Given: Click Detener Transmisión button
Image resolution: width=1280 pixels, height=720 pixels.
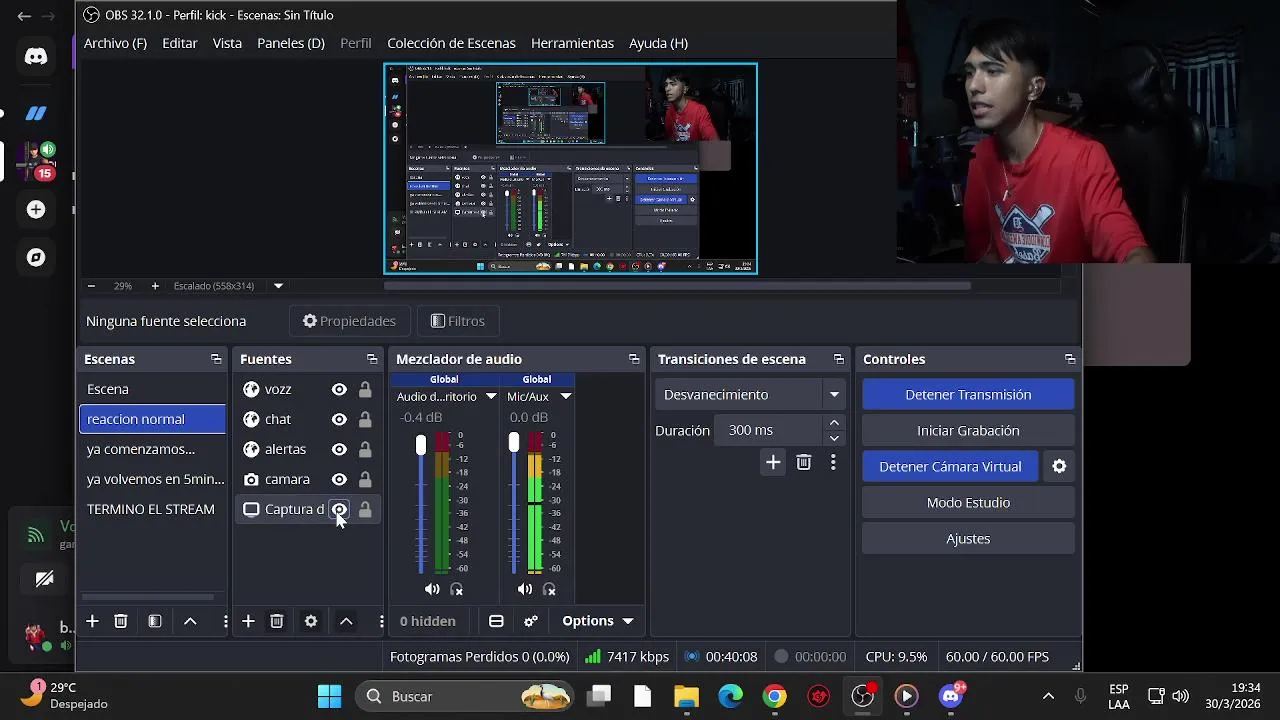Looking at the screenshot, I should pyautogui.click(x=968, y=394).
